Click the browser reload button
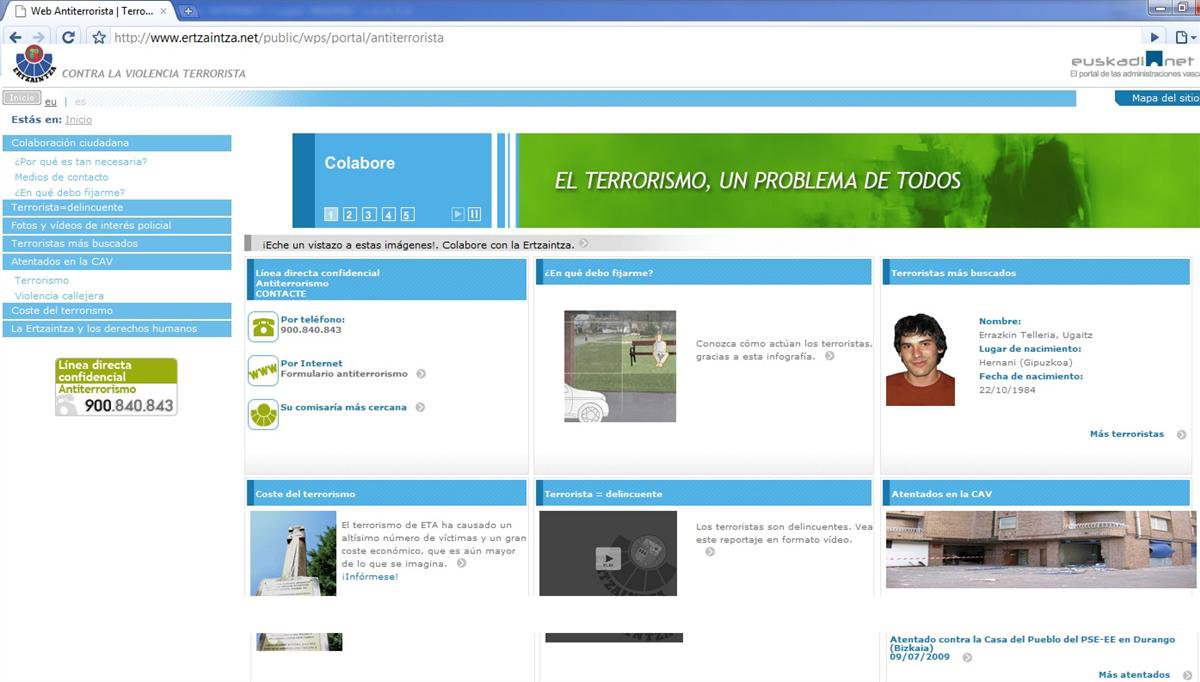1200x682 pixels. tap(68, 38)
